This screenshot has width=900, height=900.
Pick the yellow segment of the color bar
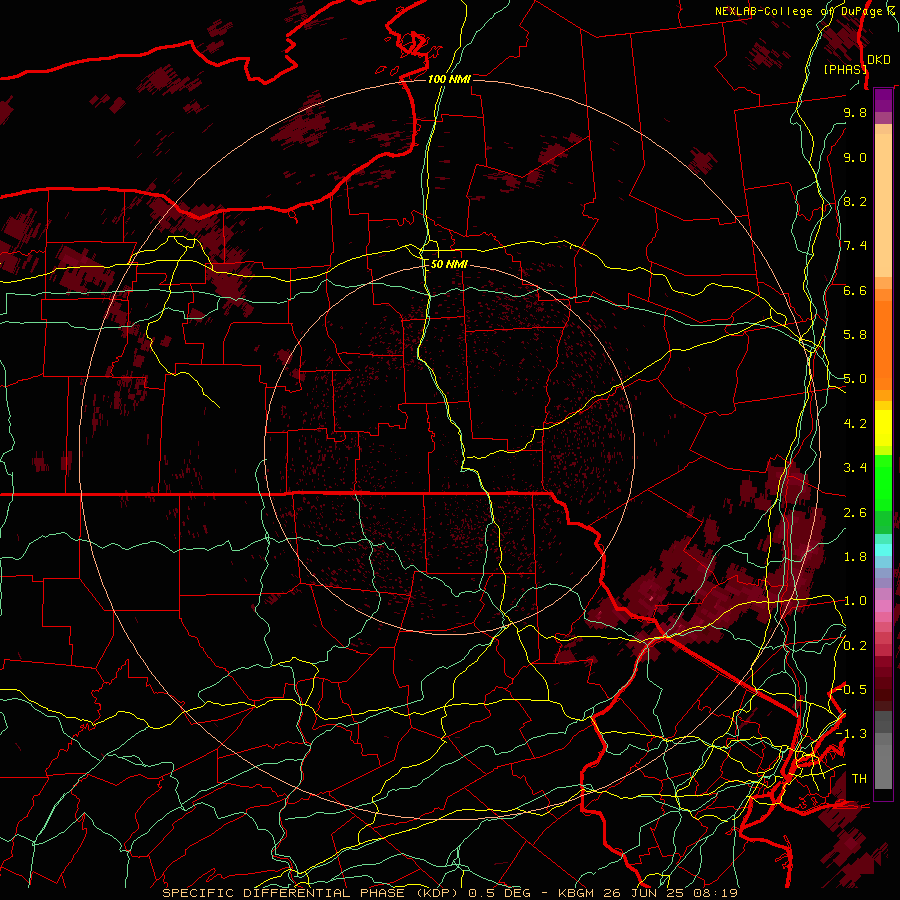(x=883, y=428)
